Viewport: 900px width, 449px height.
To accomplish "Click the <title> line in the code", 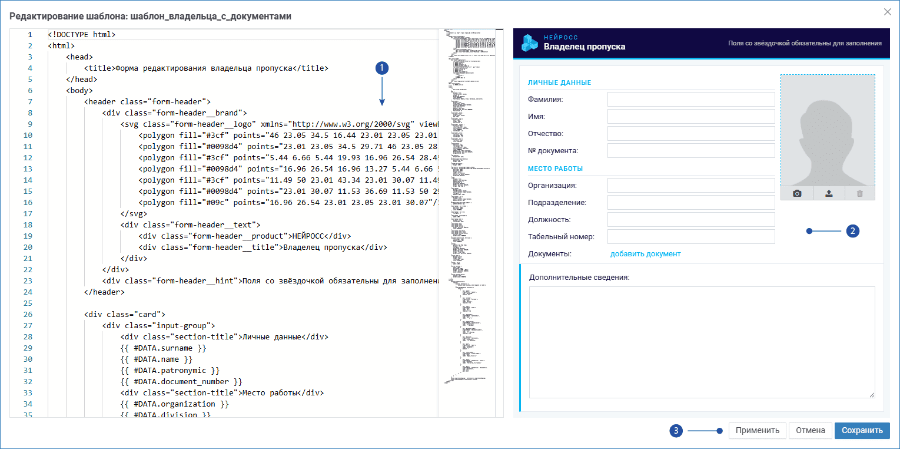I will point(206,68).
